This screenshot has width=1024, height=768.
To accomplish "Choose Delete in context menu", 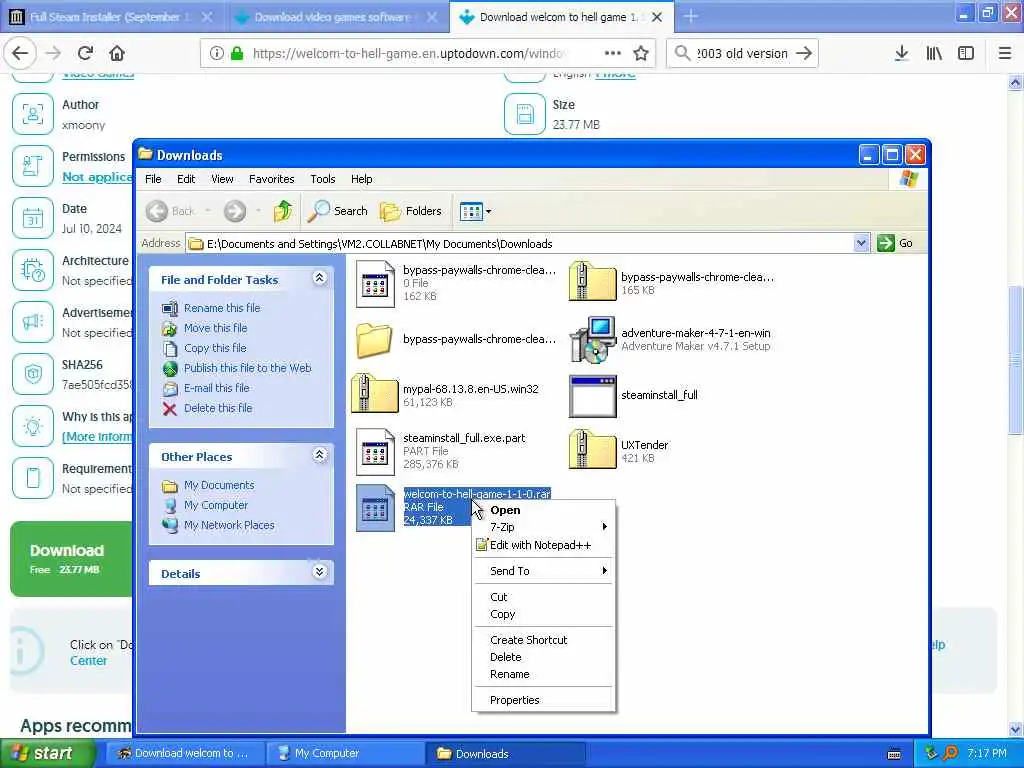I will pos(543,657).
